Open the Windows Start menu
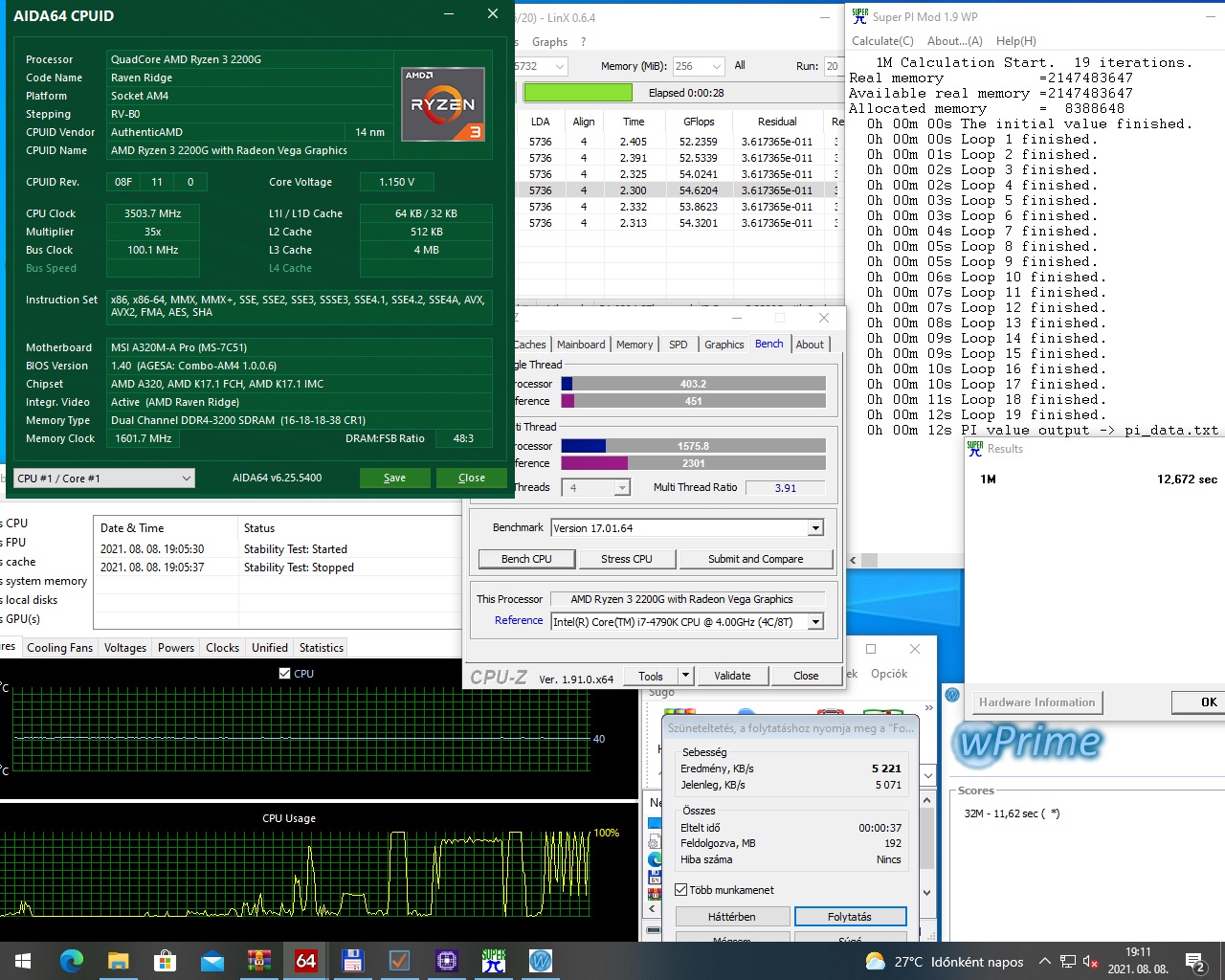The width and height of the screenshot is (1225, 980). pos(23,961)
